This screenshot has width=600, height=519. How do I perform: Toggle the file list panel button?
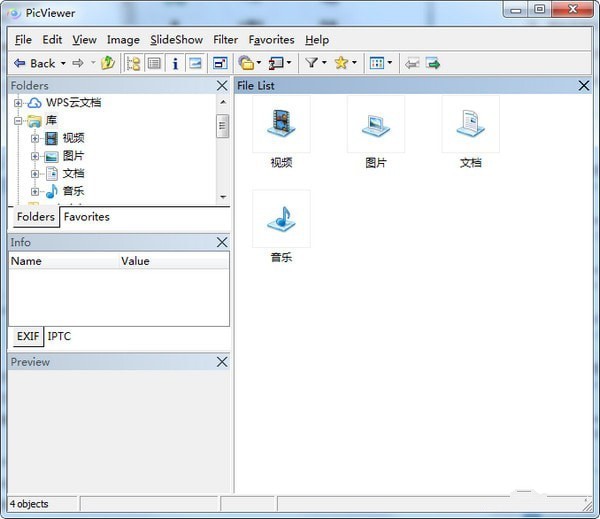click(154, 63)
